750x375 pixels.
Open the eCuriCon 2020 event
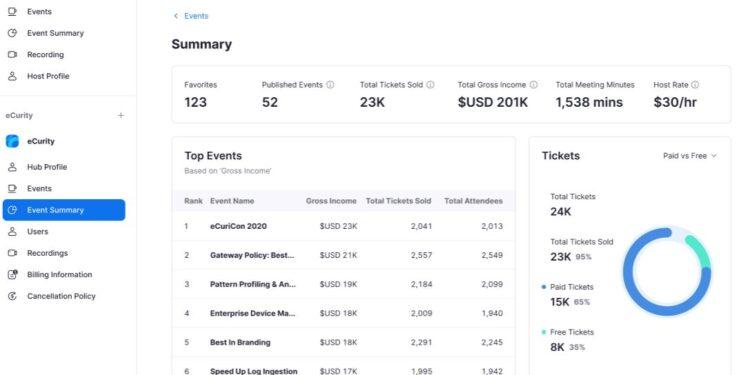click(238, 226)
